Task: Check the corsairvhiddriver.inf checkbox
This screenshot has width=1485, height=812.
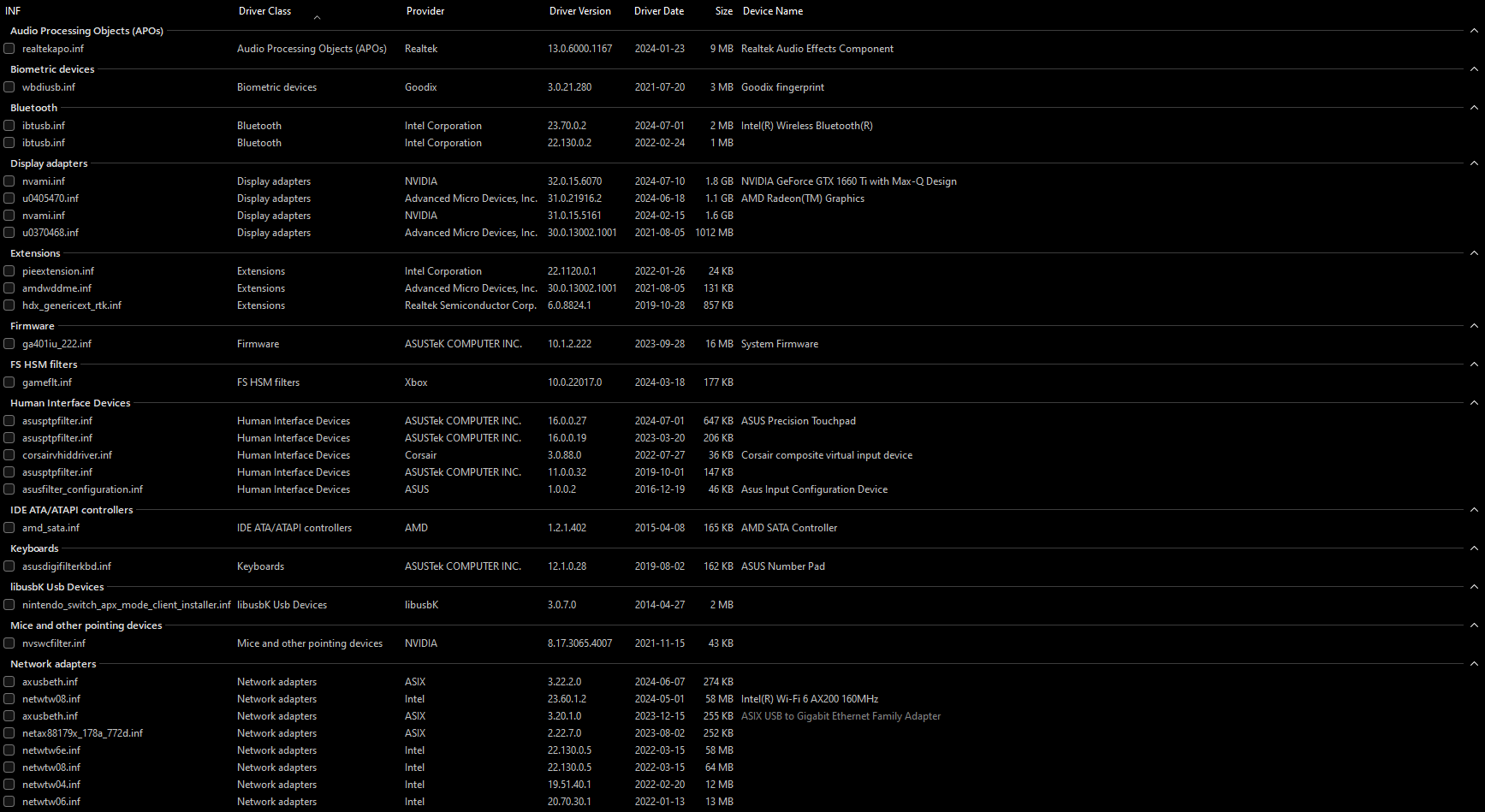Action: (9, 455)
